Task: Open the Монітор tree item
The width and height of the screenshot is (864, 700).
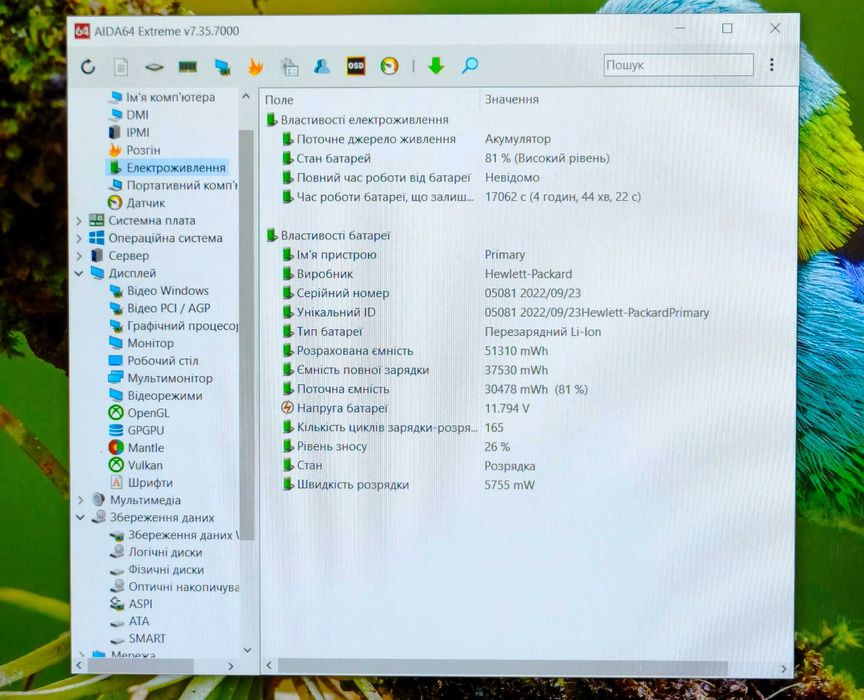Action: [142, 343]
